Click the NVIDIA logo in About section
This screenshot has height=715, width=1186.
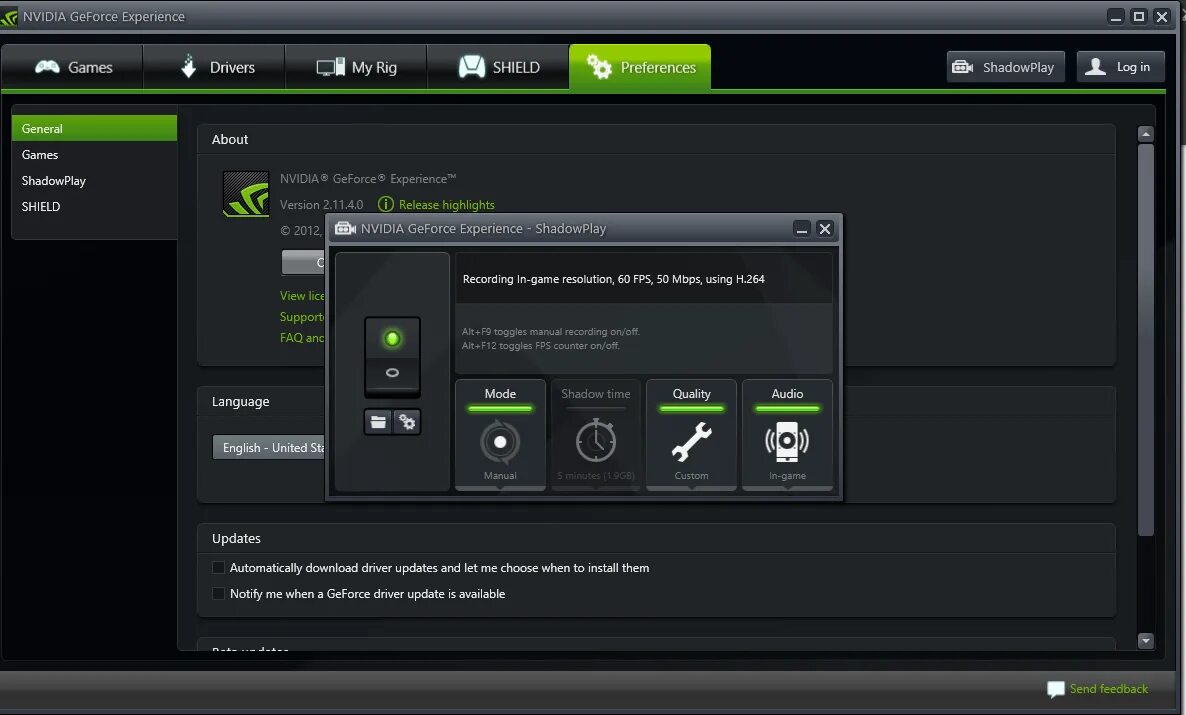pos(246,194)
